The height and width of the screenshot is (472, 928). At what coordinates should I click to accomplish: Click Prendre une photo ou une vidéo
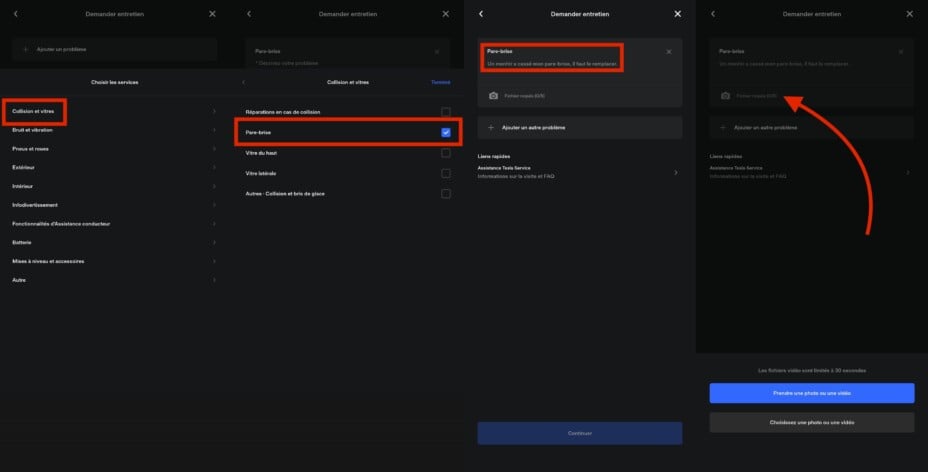812,393
